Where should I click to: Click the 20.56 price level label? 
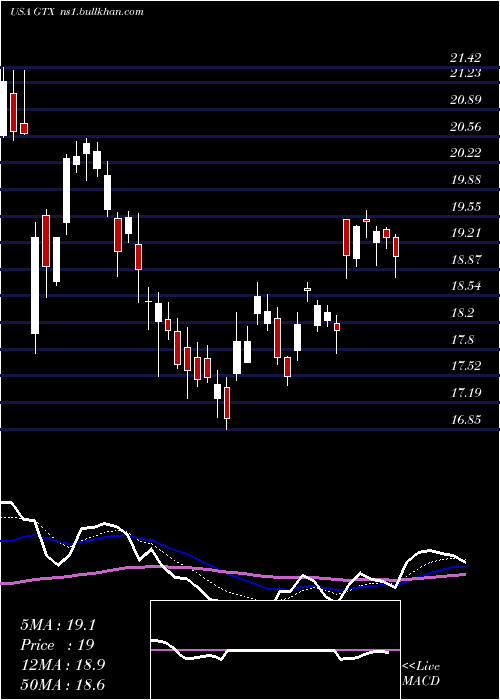tap(466, 127)
